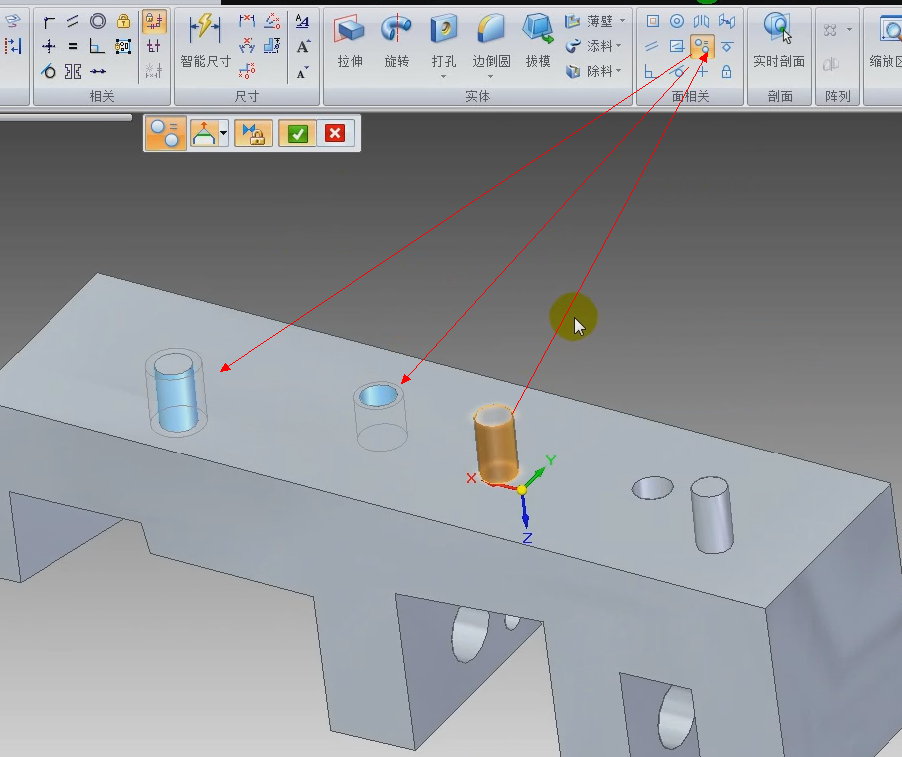Apply the Symmetric relationship

pyautogui.click(x=73, y=71)
